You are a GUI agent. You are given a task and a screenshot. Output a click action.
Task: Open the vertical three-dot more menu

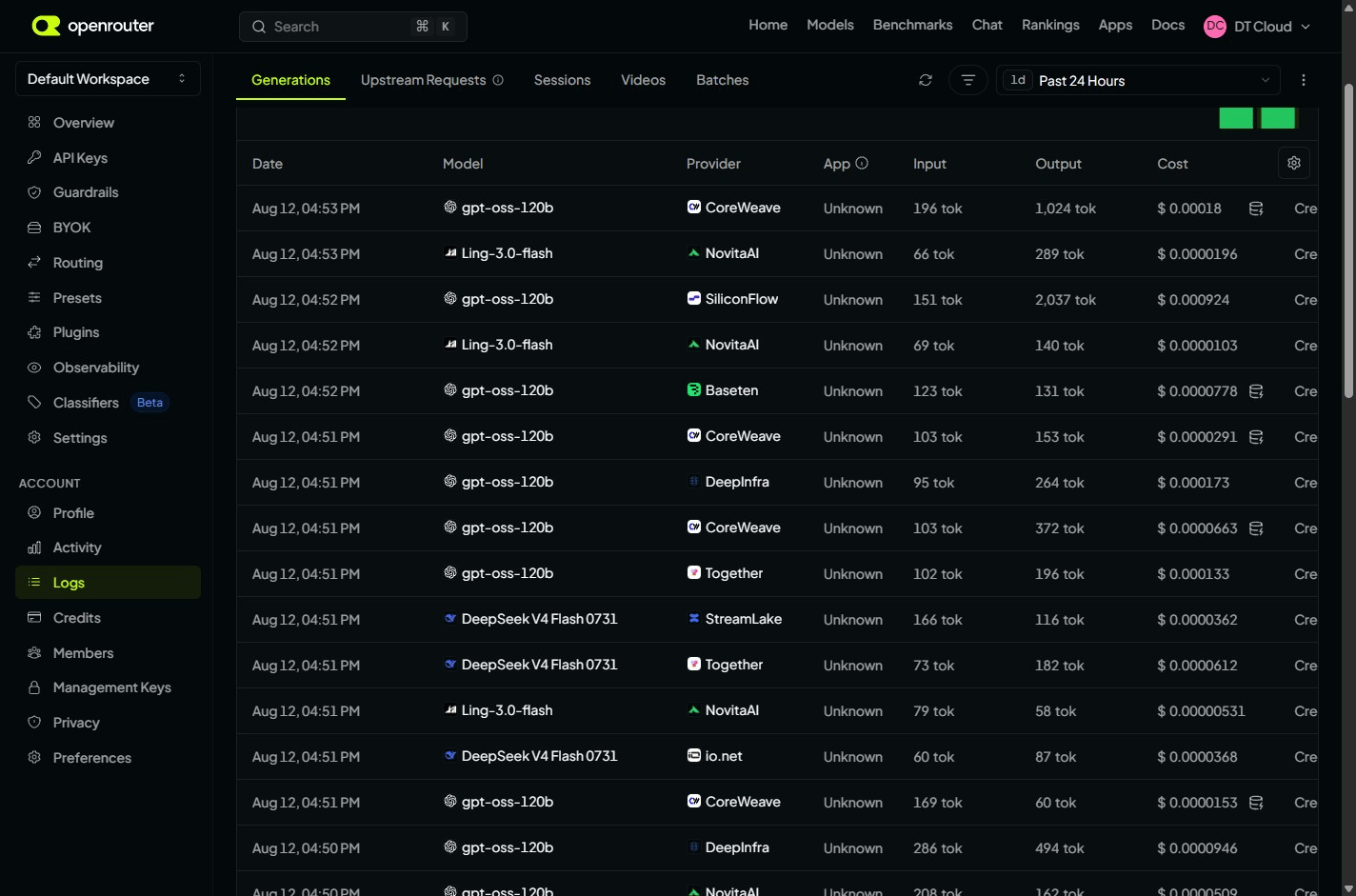1304,80
